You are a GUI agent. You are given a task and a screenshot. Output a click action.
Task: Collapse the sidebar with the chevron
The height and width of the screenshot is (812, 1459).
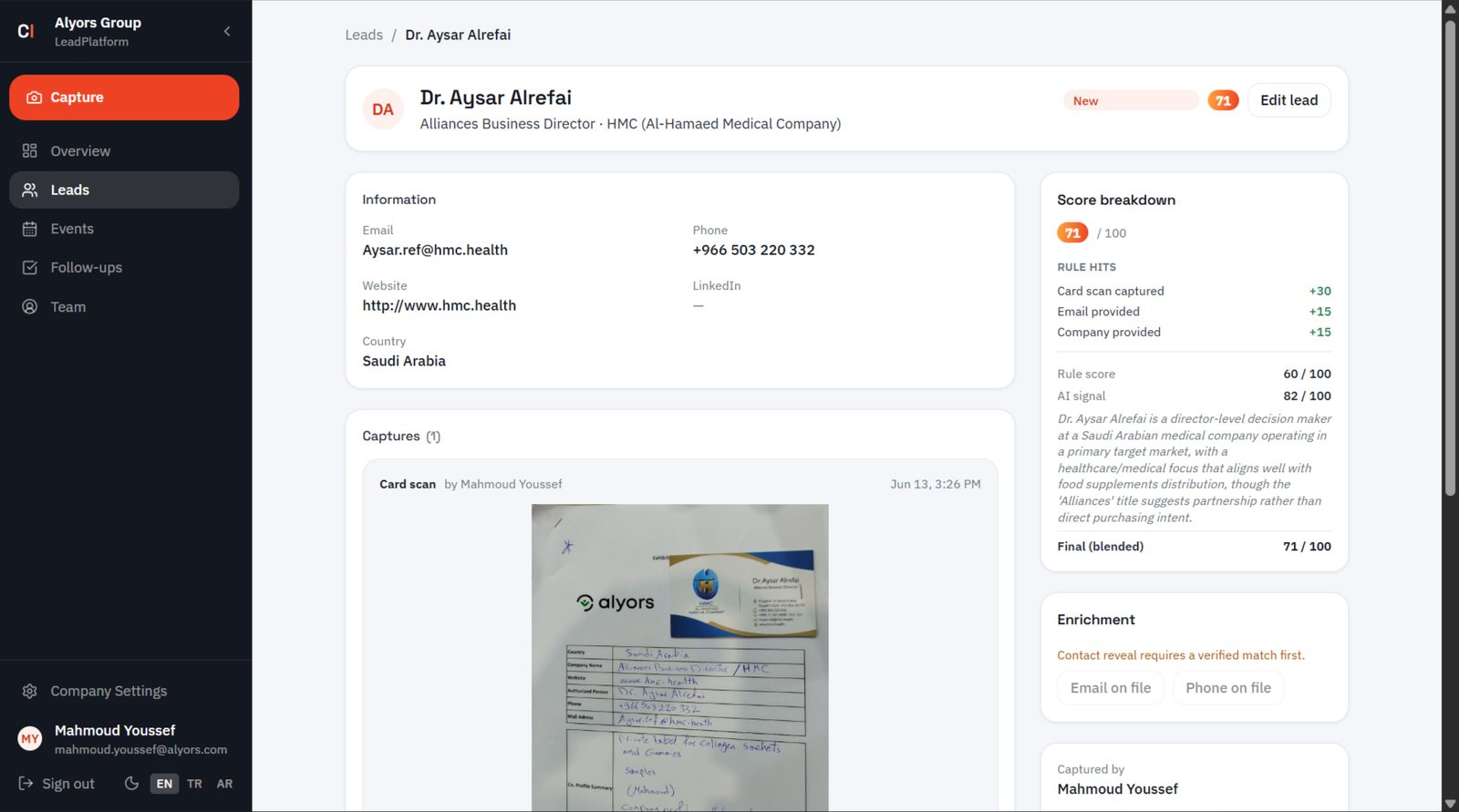tap(227, 31)
